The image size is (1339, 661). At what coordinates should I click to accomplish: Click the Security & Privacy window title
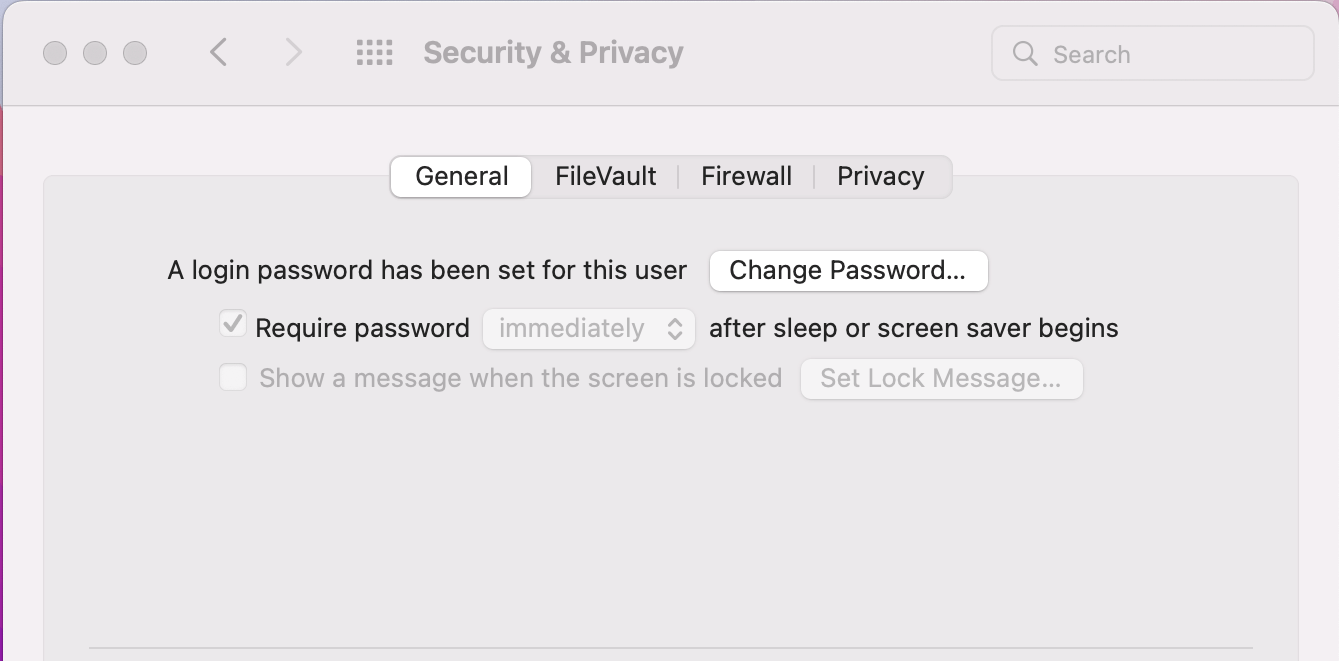(x=553, y=52)
